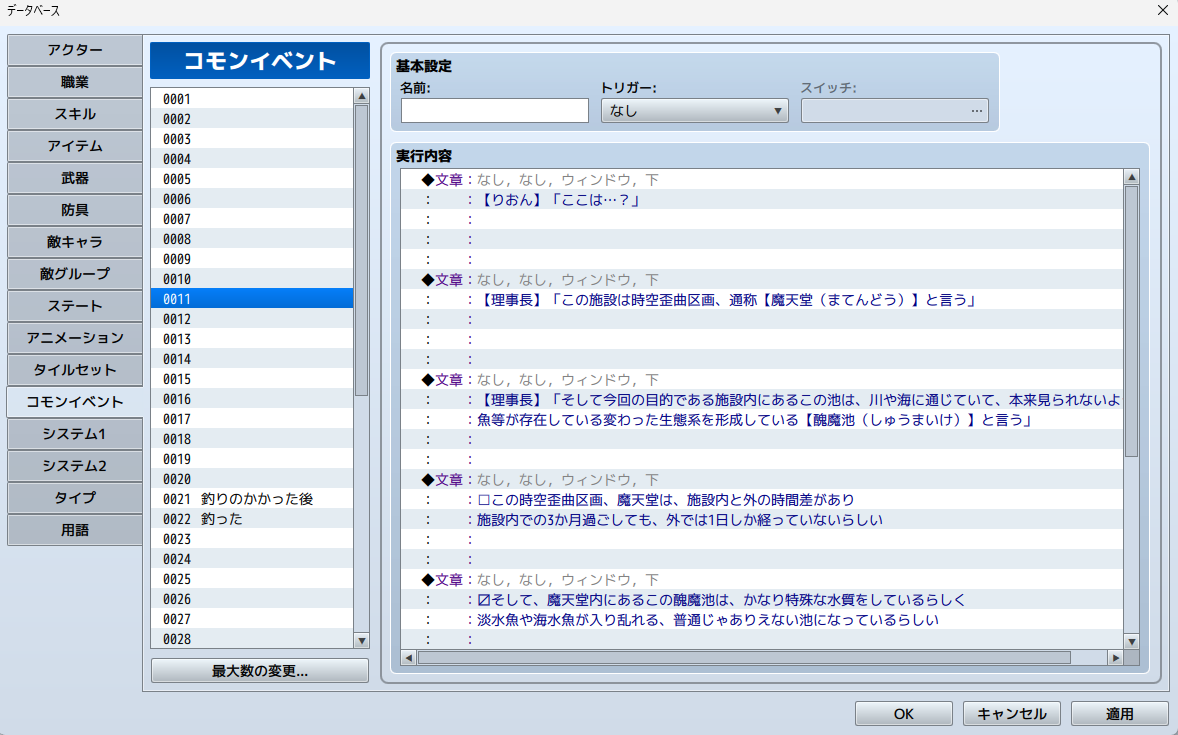Viewport: 1178px width, 735px height.
Task: Open the タイルセット tab
Action: pos(74,370)
